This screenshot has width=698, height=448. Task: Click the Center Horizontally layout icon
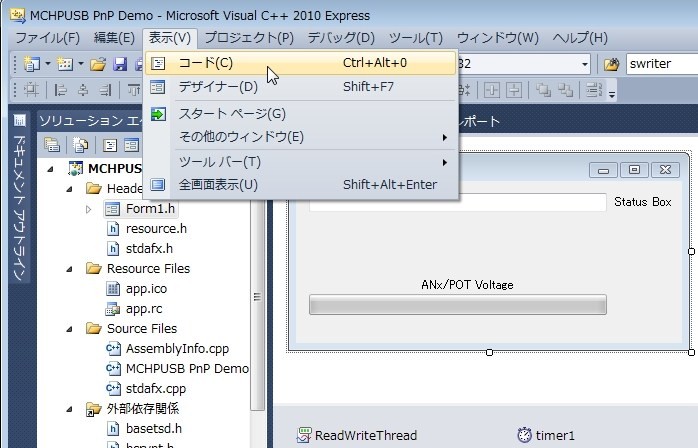click(x=491, y=90)
